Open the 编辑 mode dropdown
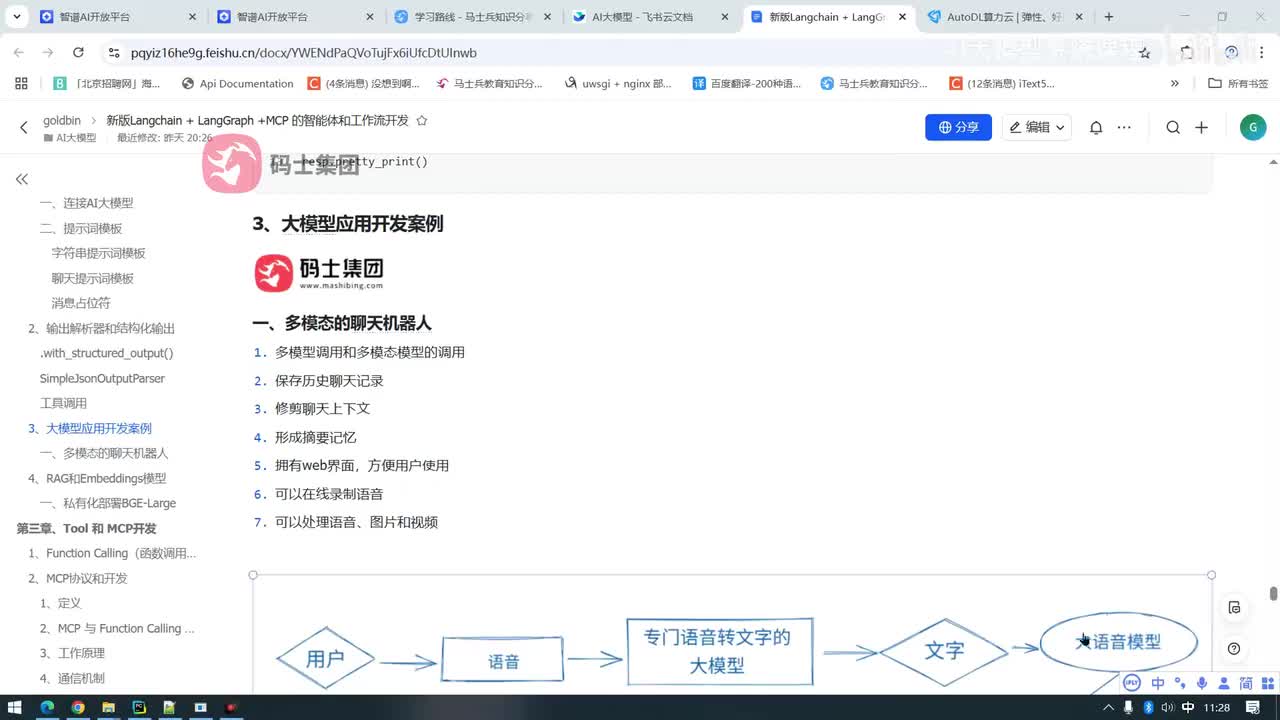Screen dimensions: 1280x720 tap(1036, 127)
